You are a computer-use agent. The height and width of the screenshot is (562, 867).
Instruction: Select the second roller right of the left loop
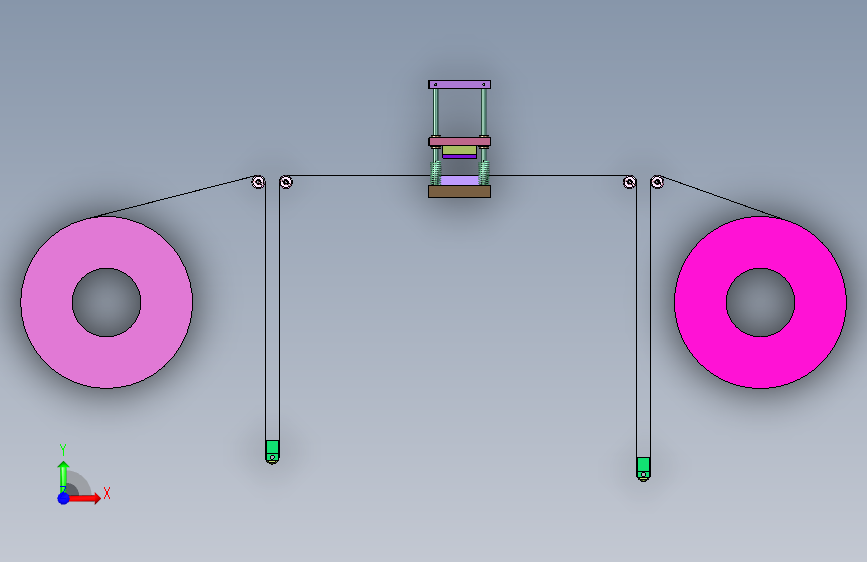pyautogui.click(x=285, y=182)
